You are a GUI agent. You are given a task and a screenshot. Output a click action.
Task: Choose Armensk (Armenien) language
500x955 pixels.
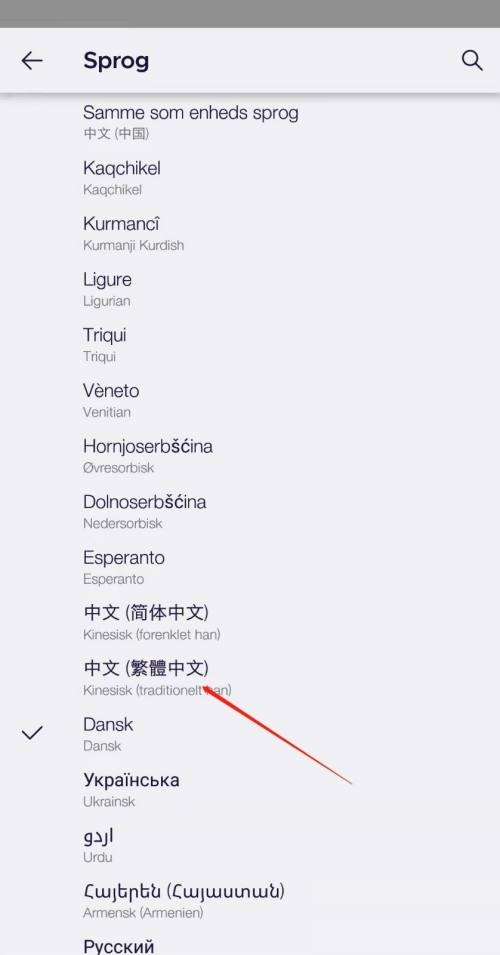pos(250,901)
